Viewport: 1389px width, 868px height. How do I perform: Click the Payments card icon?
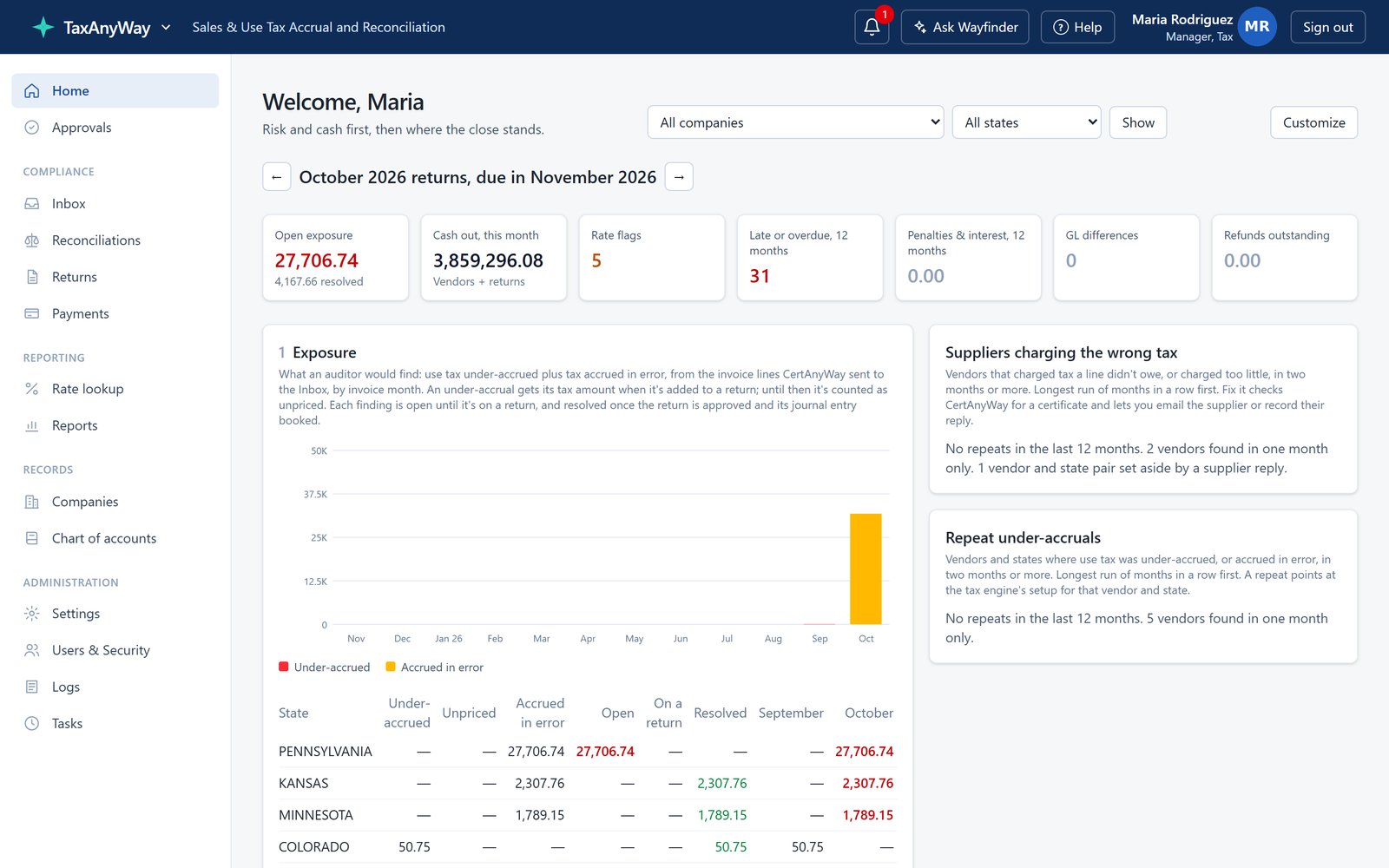click(x=32, y=313)
